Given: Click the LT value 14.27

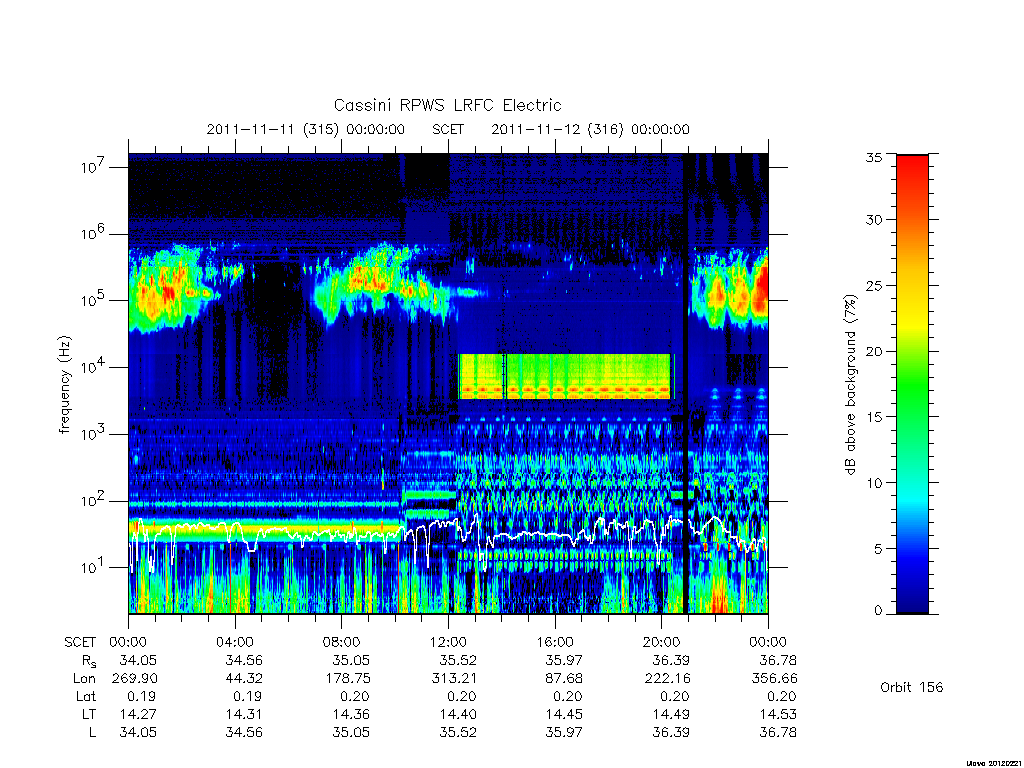Looking at the screenshot, I should (x=138, y=714).
